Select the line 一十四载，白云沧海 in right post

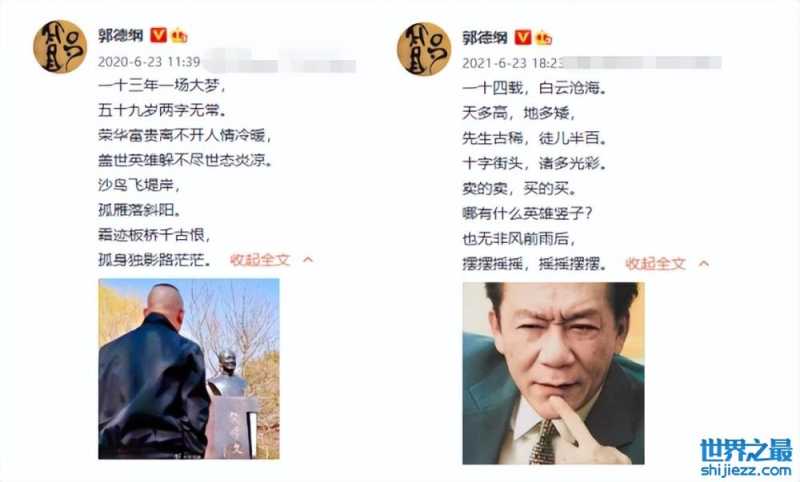tap(535, 88)
